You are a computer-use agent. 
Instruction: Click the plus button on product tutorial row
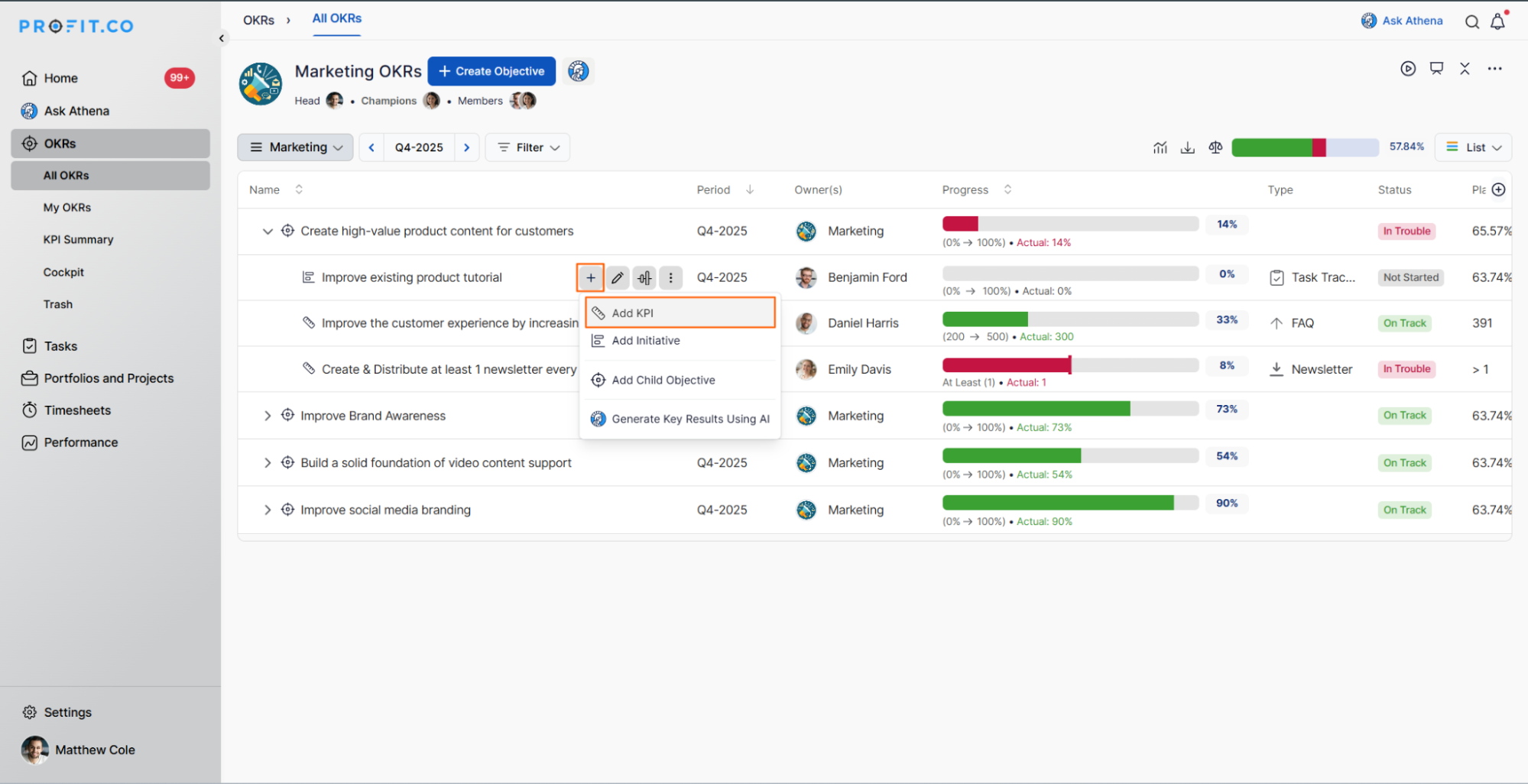590,277
